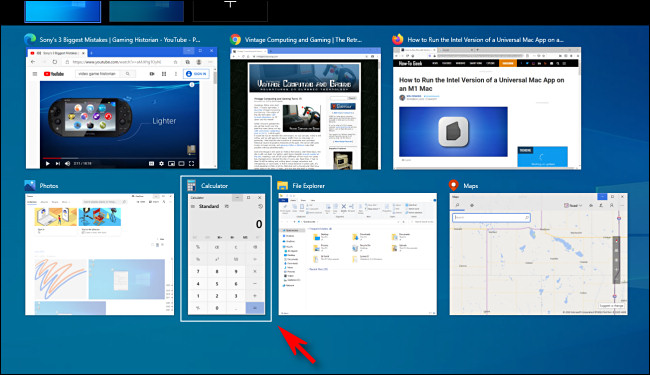Click the Chrome icon beside Vintage Computing title
Image resolution: width=650 pixels, height=375 pixels.
coord(235,39)
